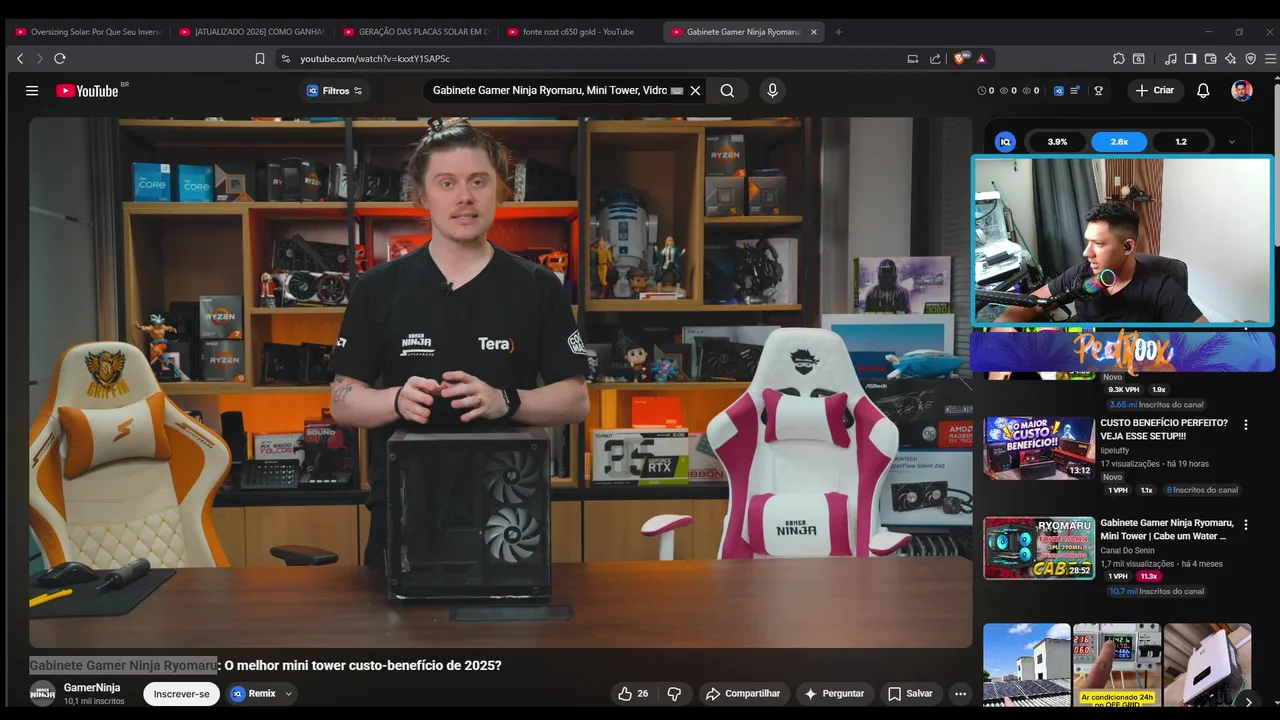Click the vidIQ trophy icon in header
Viewport: 1280px width, 720px height.
click(x=1098, y=91)
